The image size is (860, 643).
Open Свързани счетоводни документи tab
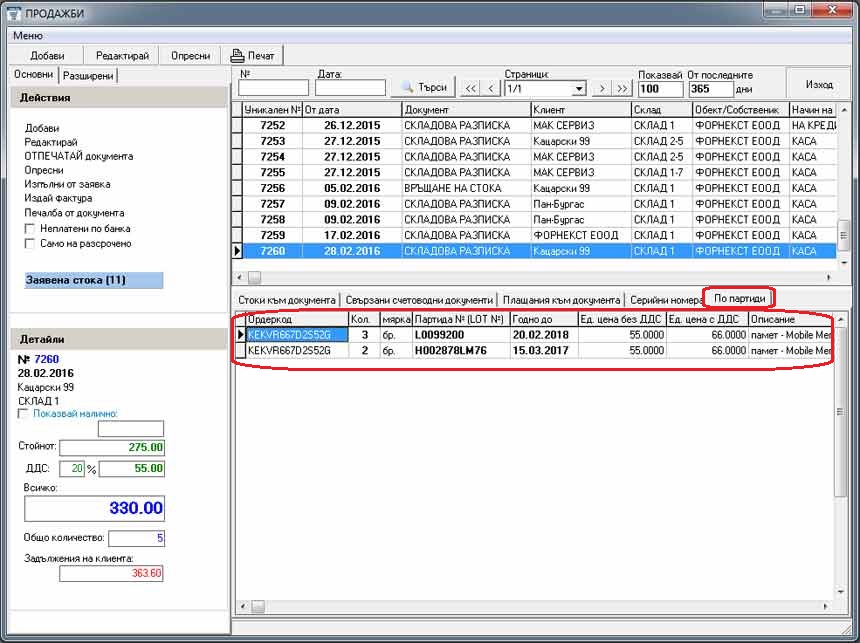(419, 300)
